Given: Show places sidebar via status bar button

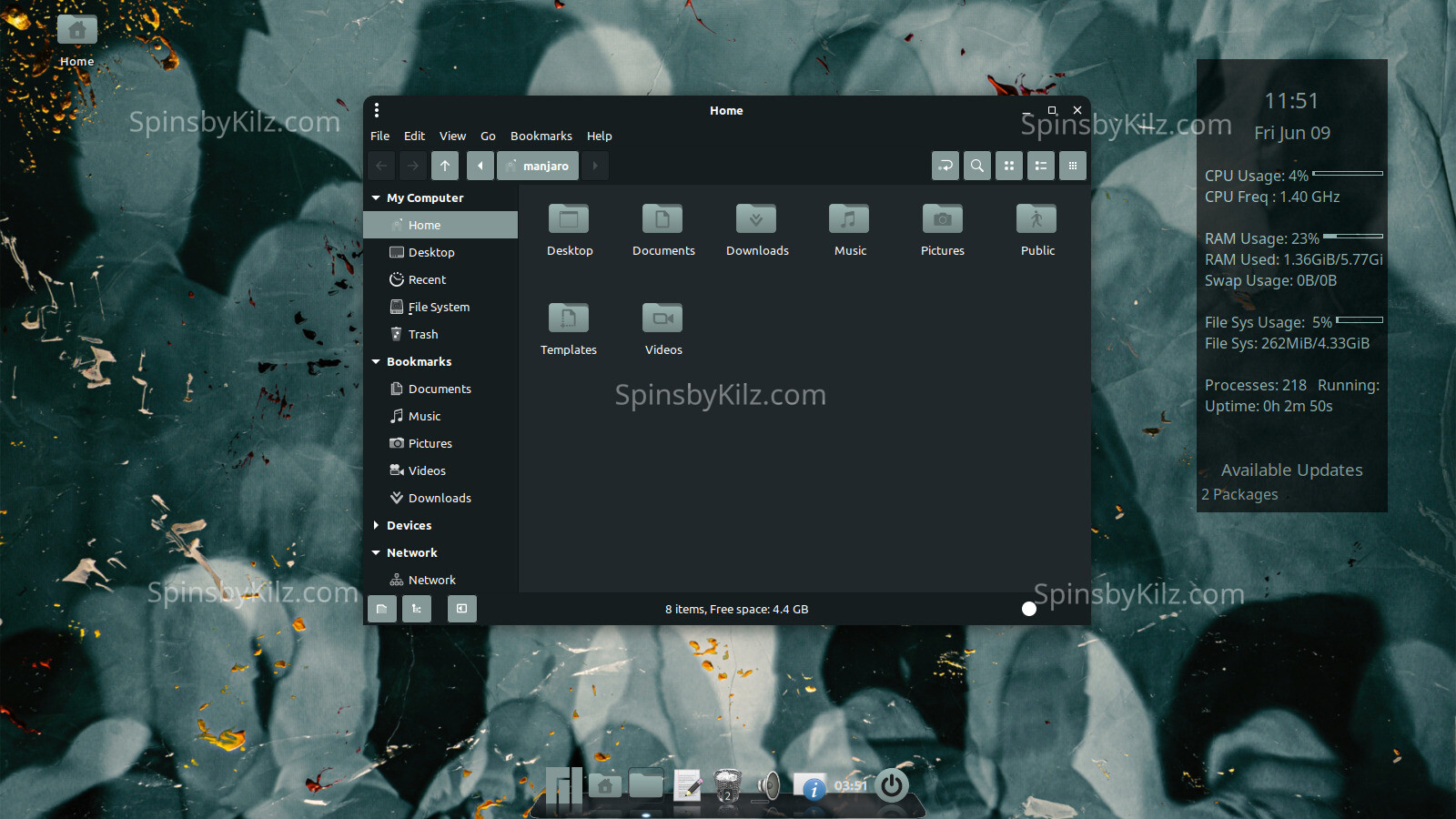Looking at the screenshot, I should [x=381, y=609].
